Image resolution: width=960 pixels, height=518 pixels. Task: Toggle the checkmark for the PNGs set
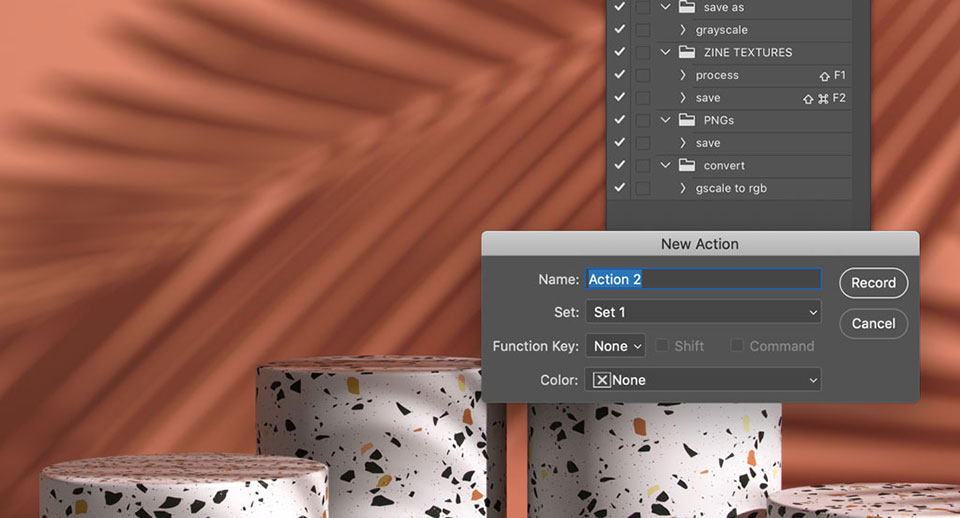620,120
